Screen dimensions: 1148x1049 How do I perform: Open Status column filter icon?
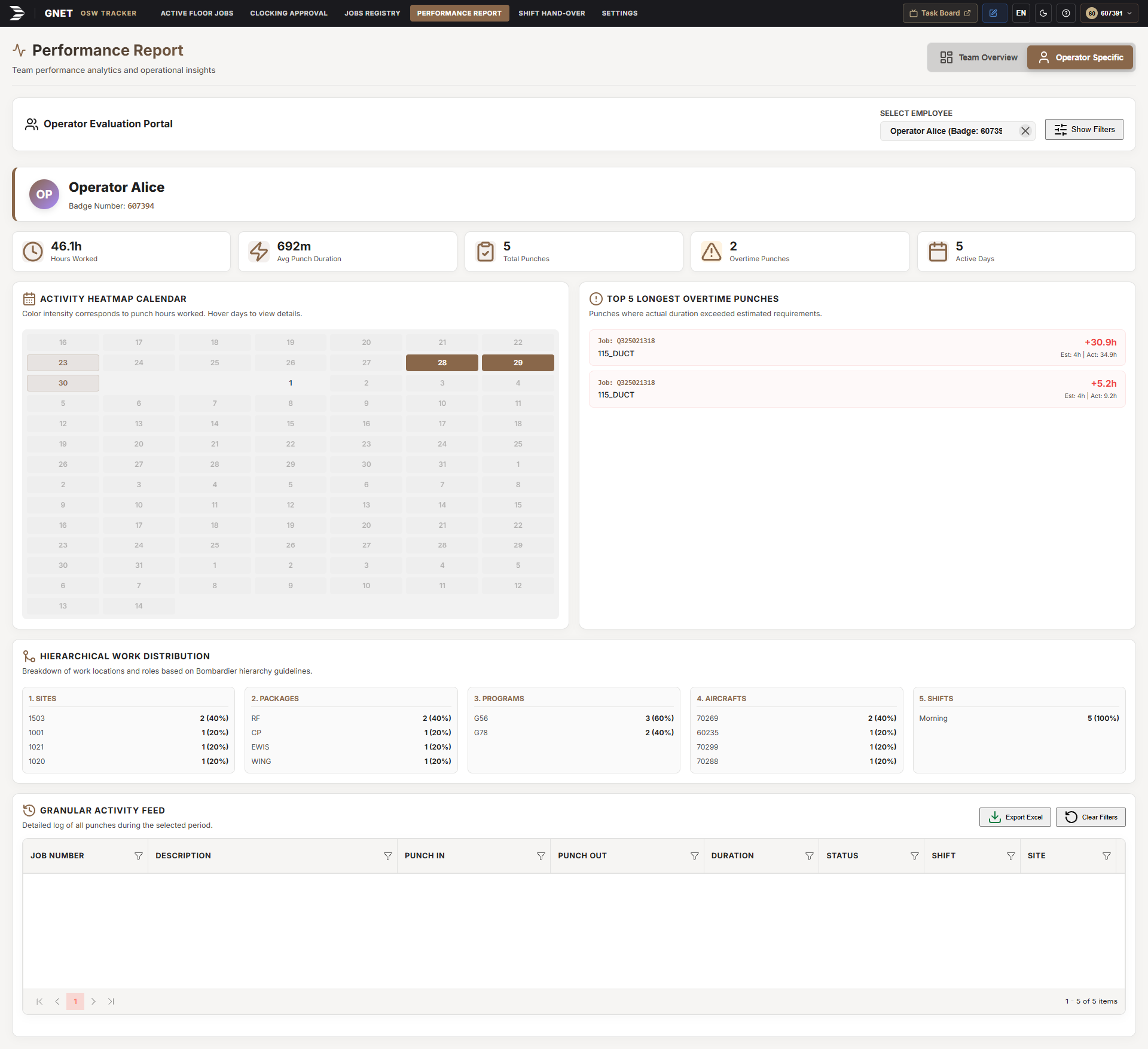point(915,856)
